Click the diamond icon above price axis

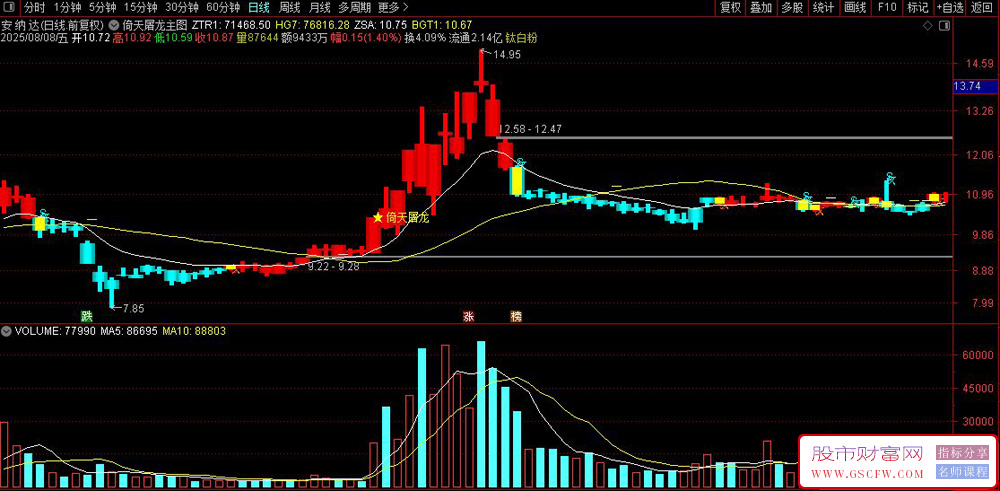[x=927, y=26]
